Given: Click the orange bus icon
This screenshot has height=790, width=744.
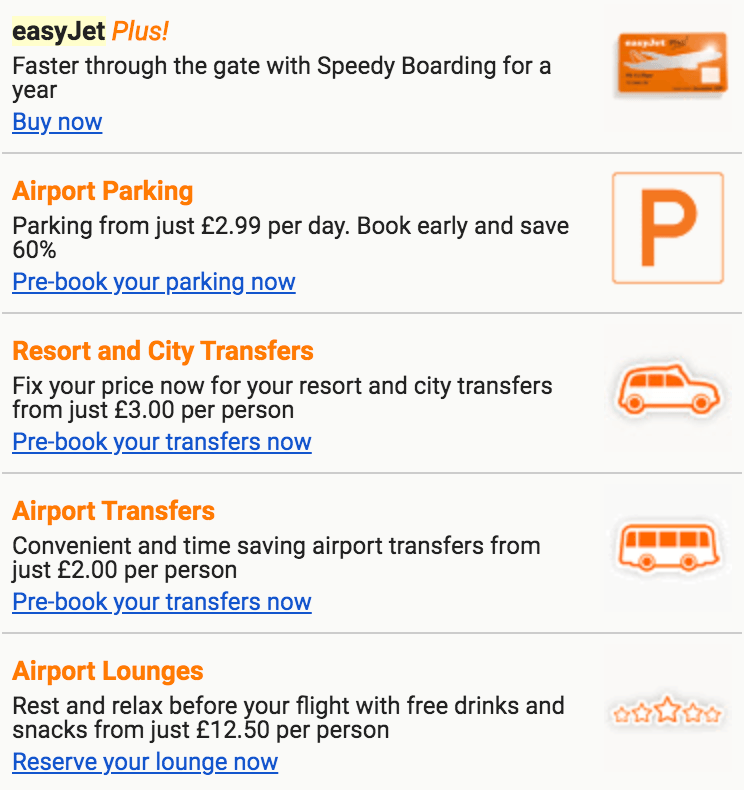Looking at the screenshot, I should [x=668, y=549].
